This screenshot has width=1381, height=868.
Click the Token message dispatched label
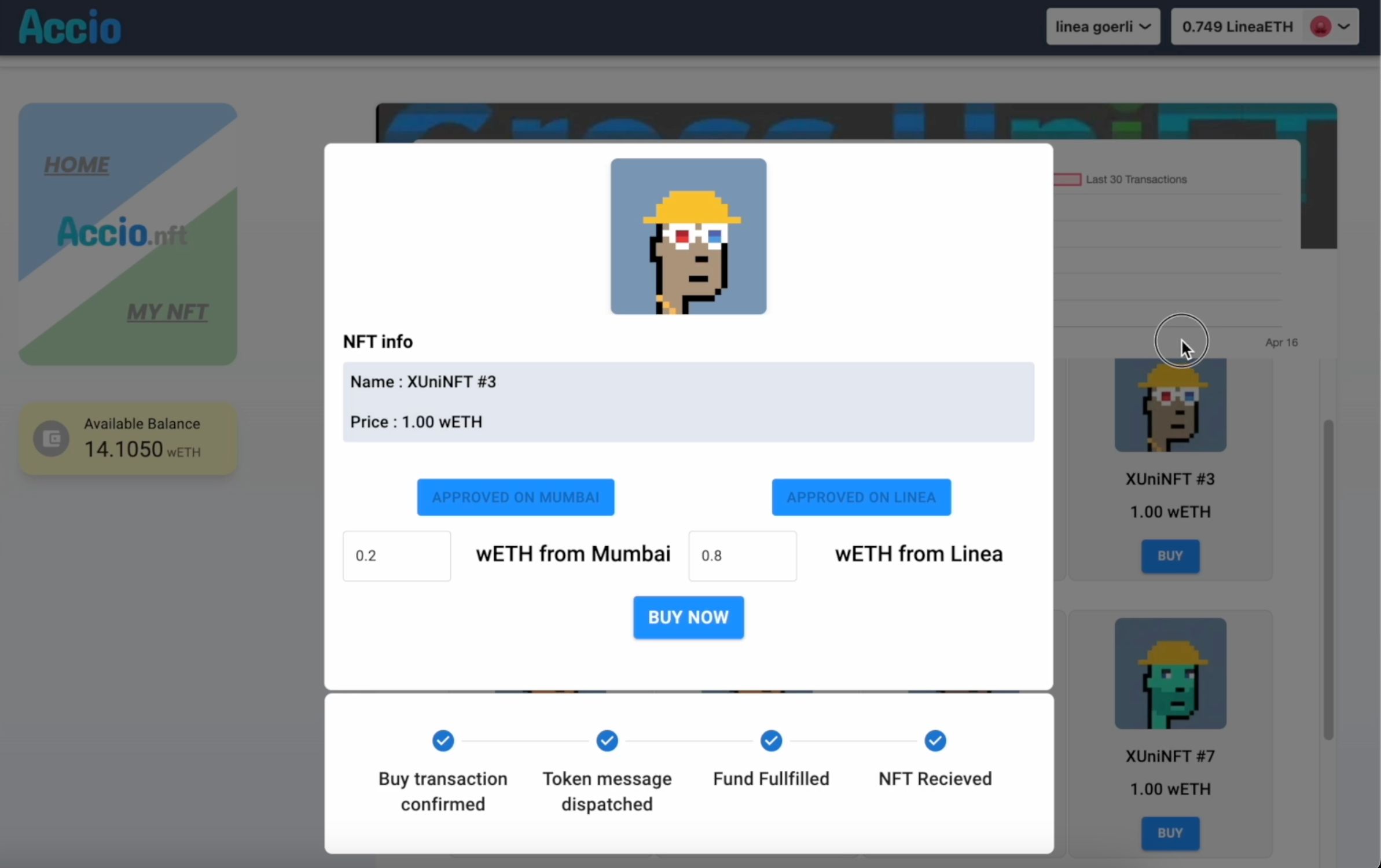(x=607, y=792)
